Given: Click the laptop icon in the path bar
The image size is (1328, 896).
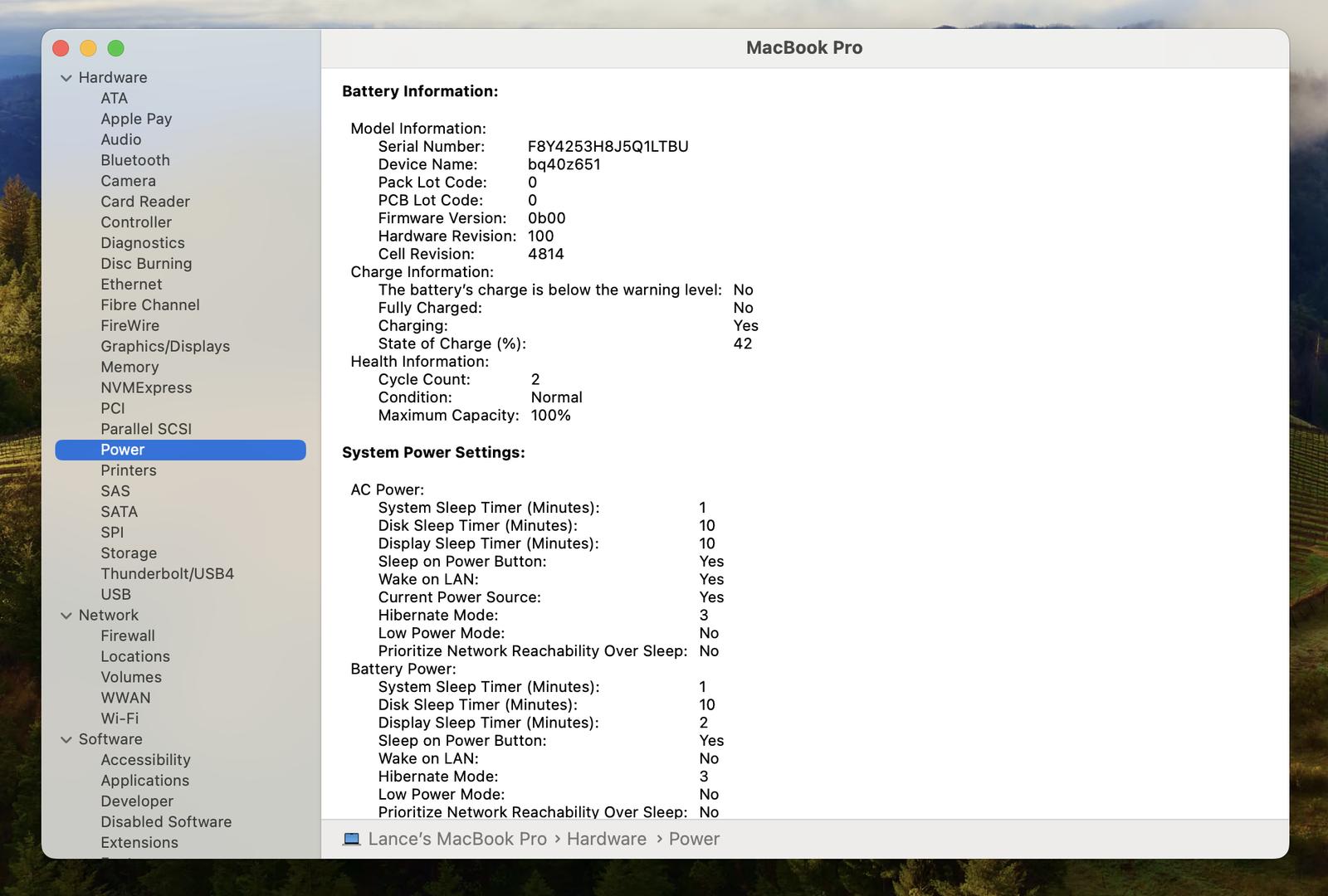Looking at the screenshot, I should point(351,839).
